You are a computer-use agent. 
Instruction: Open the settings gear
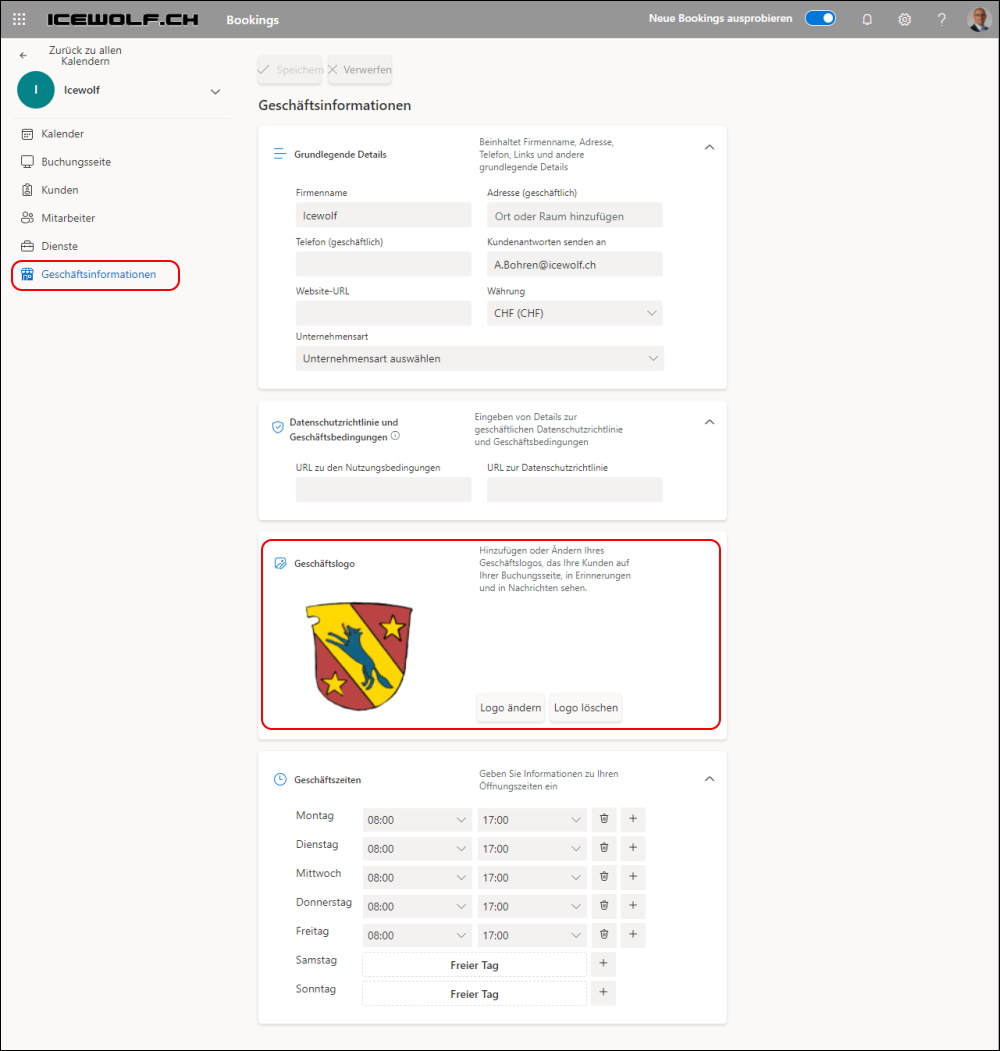point(904,19)
